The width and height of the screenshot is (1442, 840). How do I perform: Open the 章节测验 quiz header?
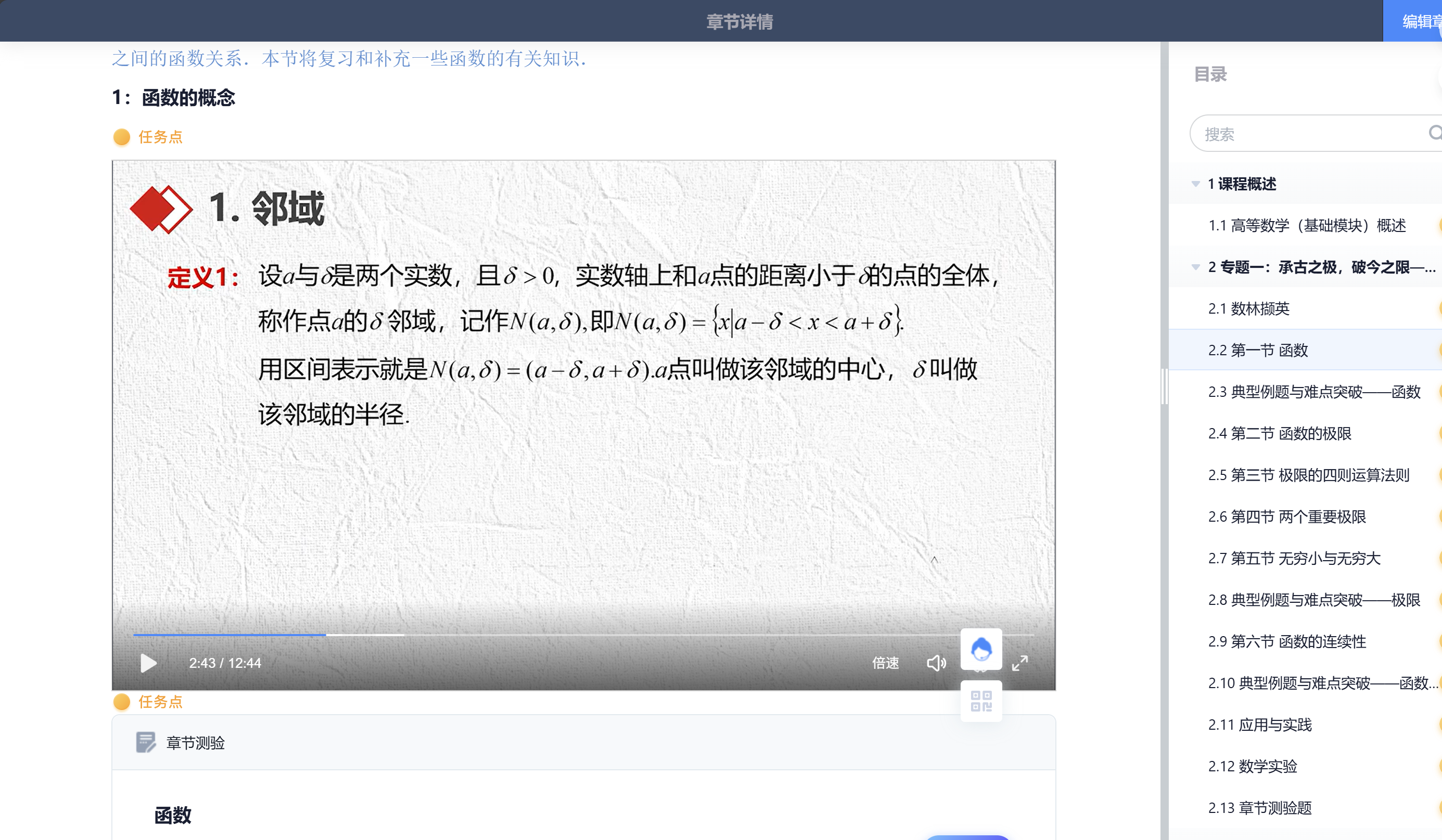tap(583, 742)
